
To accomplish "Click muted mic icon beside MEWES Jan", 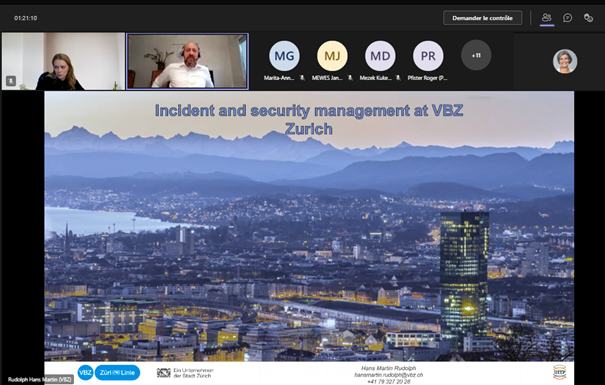I will click(x=350, y=78).
